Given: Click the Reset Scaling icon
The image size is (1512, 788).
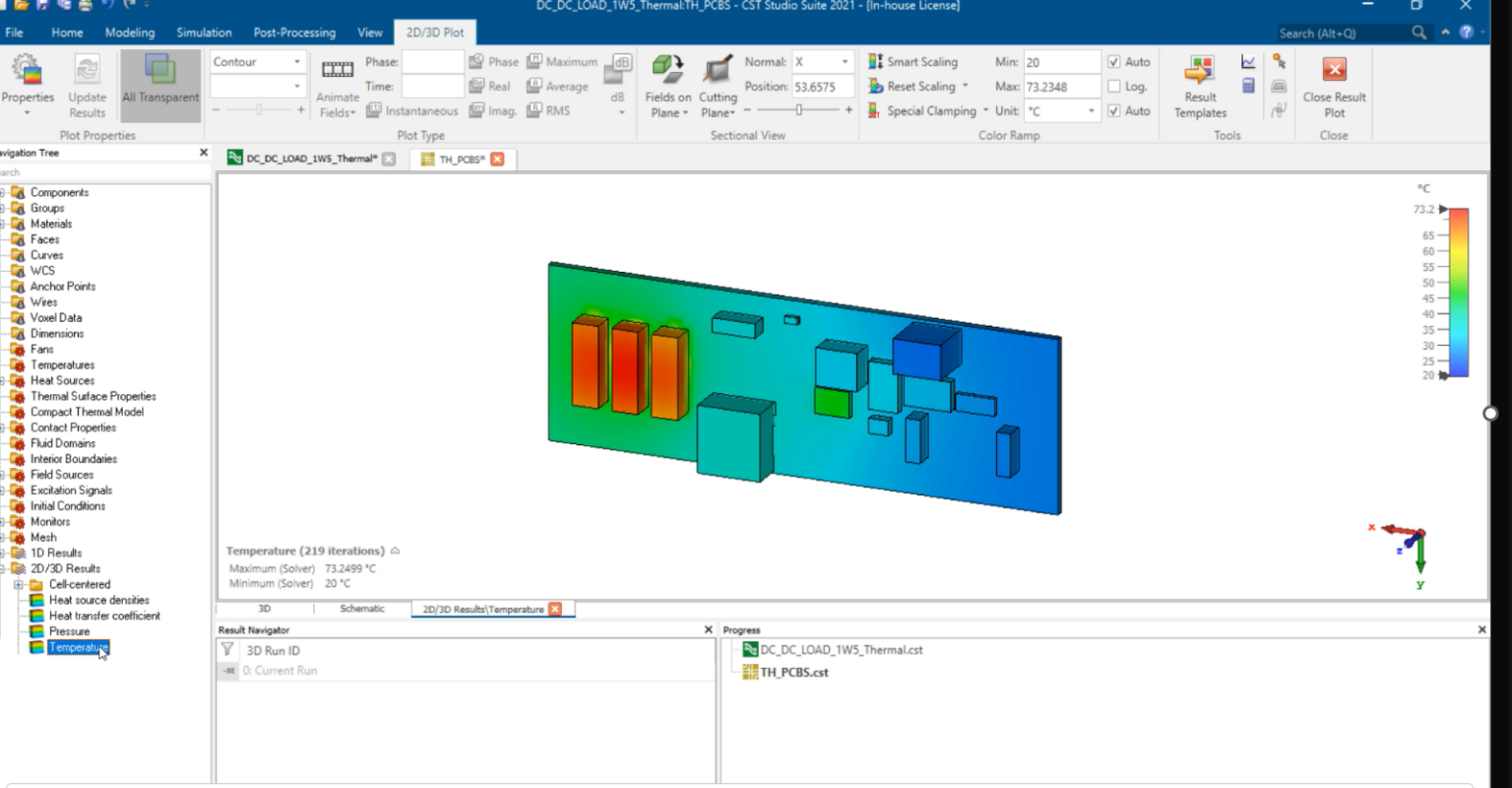Looking at the screenshot, I should pyautogui.click(x=877, y=87).
